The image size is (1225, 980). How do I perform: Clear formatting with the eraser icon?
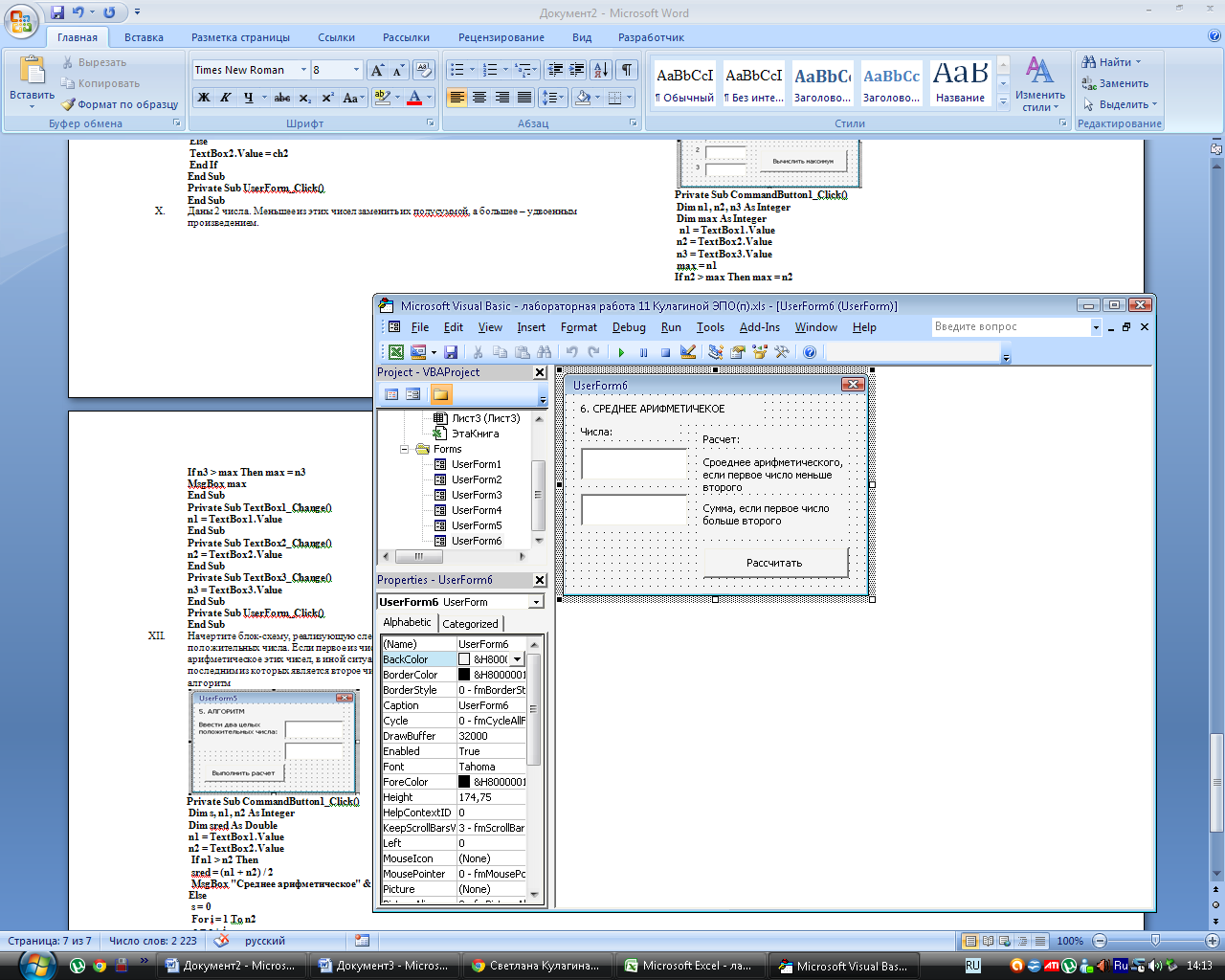(424, 70)
